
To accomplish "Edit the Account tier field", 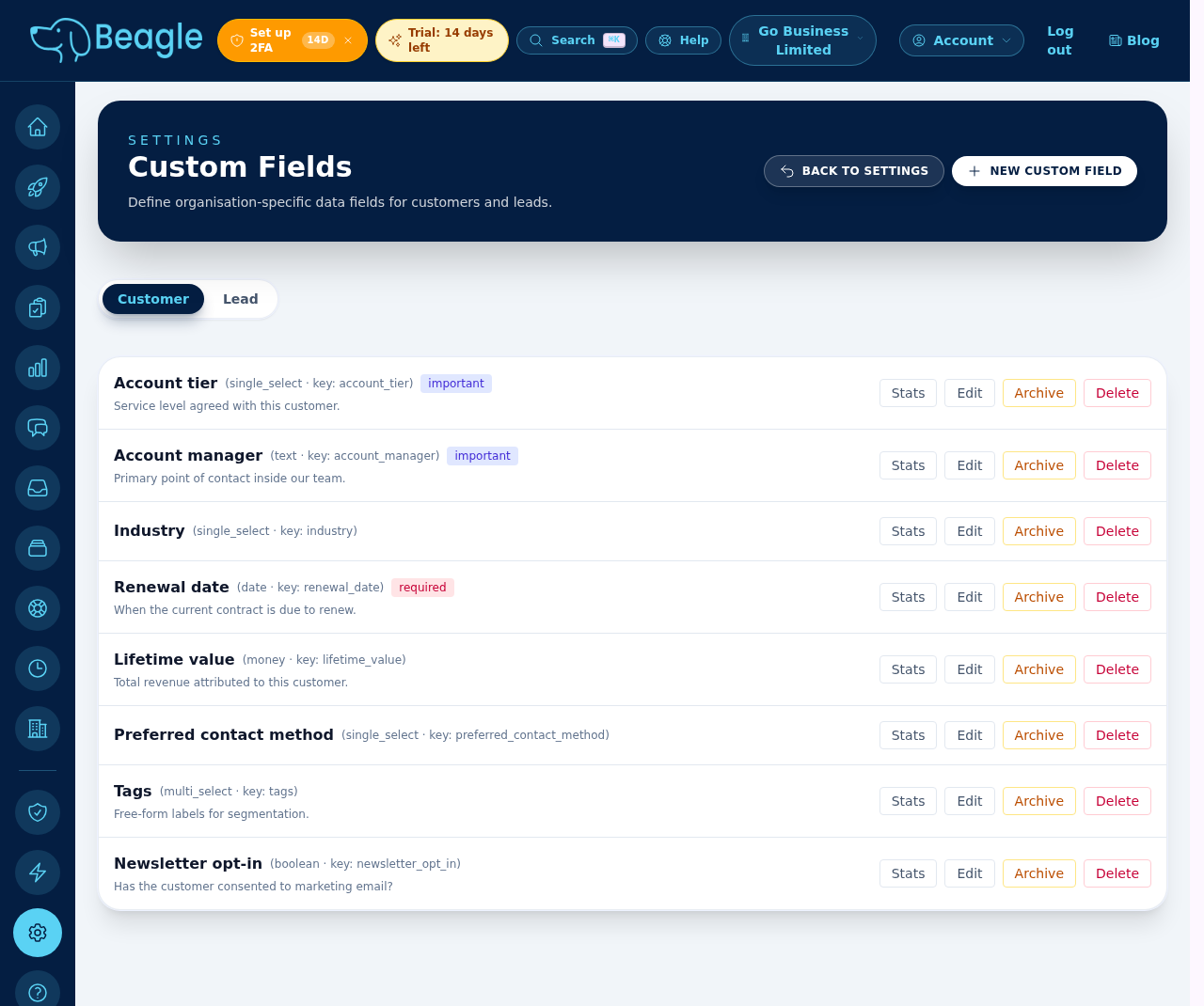I will click(970, 393).
